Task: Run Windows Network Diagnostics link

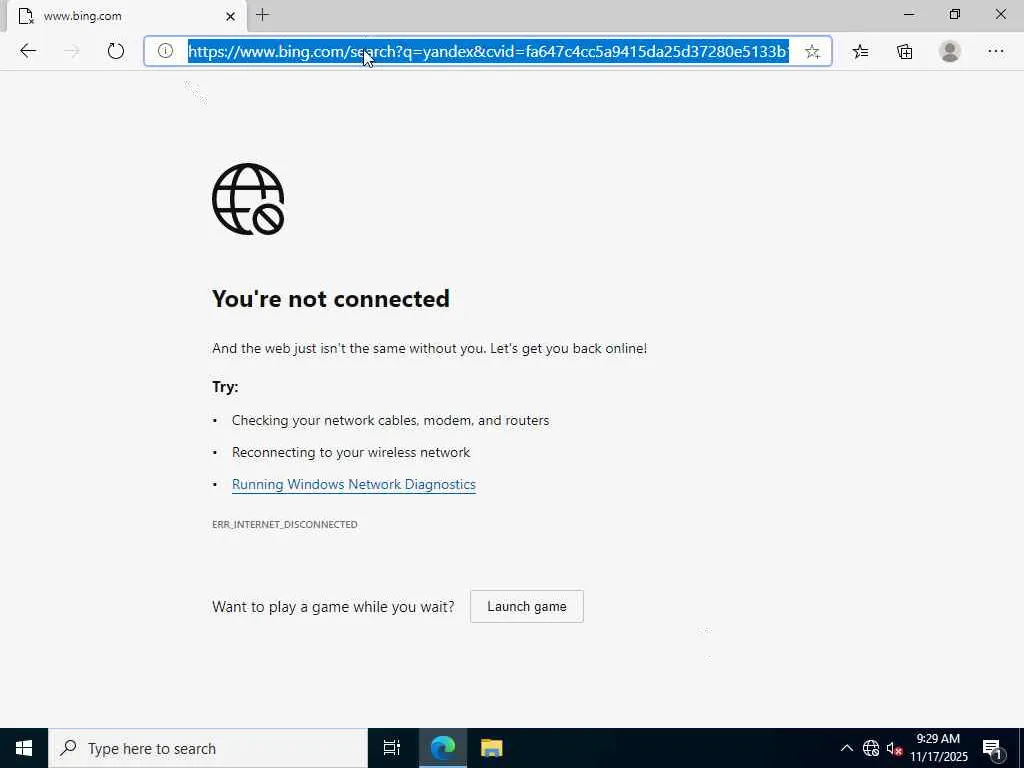Action: coord(353,485)
